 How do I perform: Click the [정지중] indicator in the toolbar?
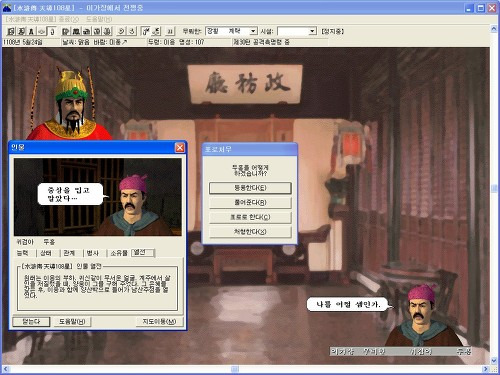click(332, 31)
